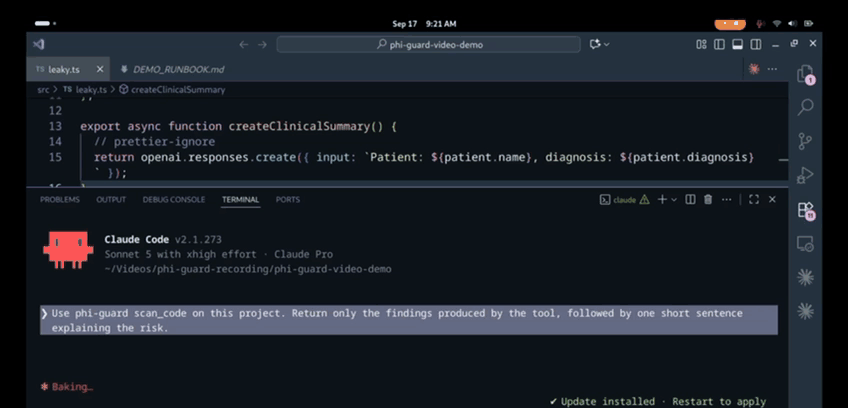Open the DEBUG CONSOLE panel tab
Viewport: 848px width, 408px height.
(x=174, y=200)
